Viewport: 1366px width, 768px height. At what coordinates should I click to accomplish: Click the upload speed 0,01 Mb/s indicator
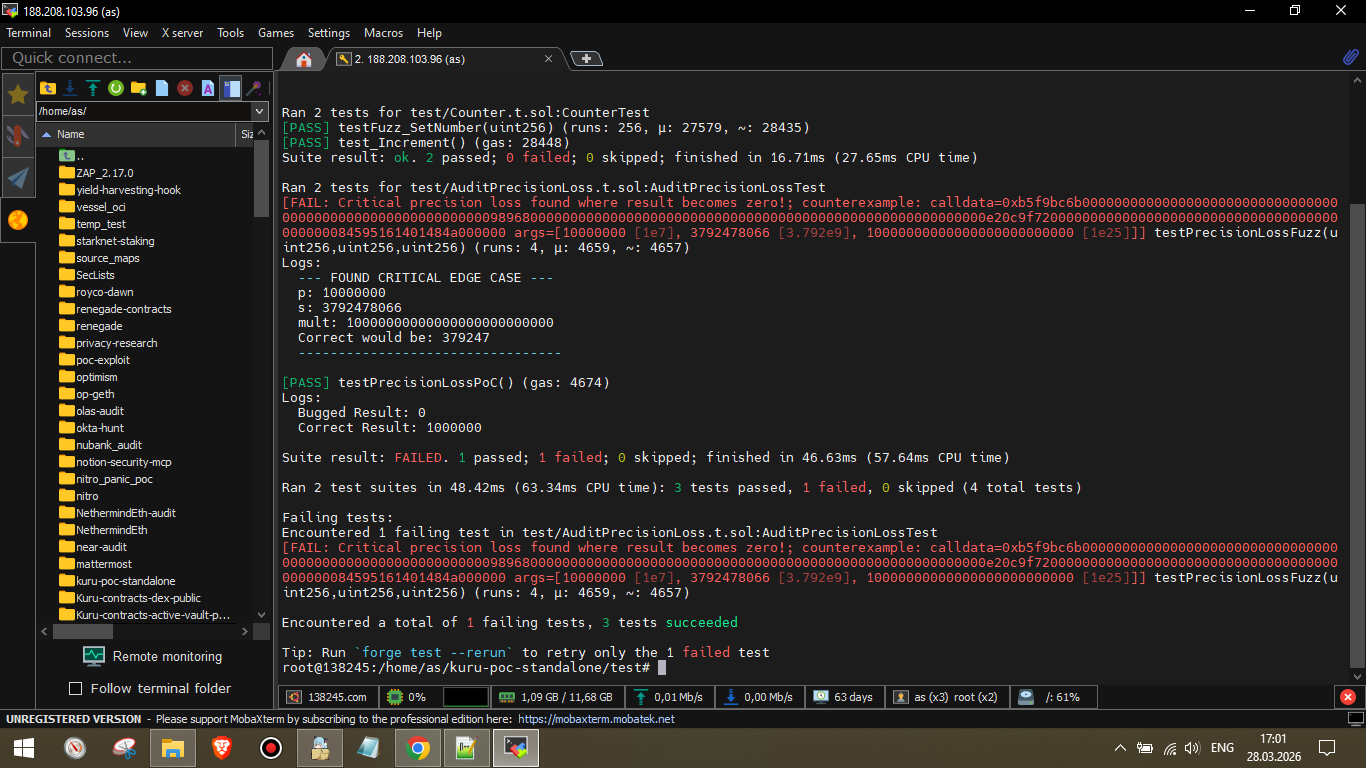pos(669,697)
